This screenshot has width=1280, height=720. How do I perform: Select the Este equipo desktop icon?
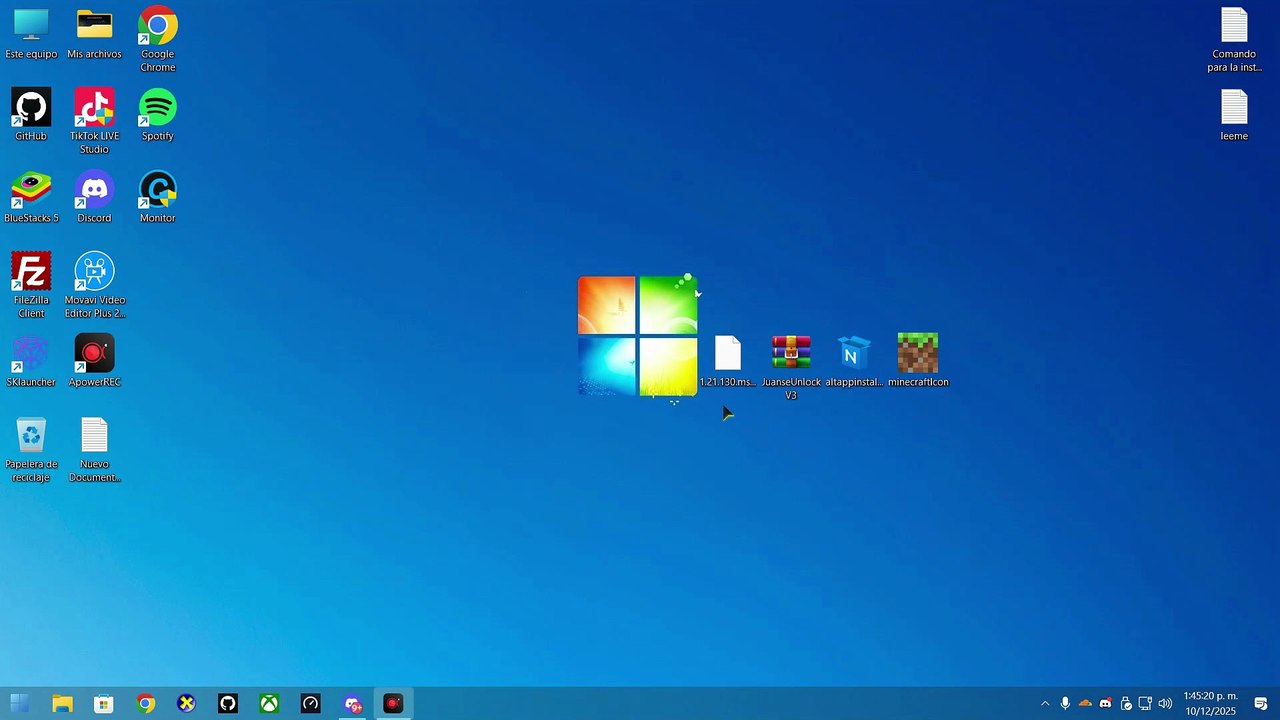(x=31, y=34)
